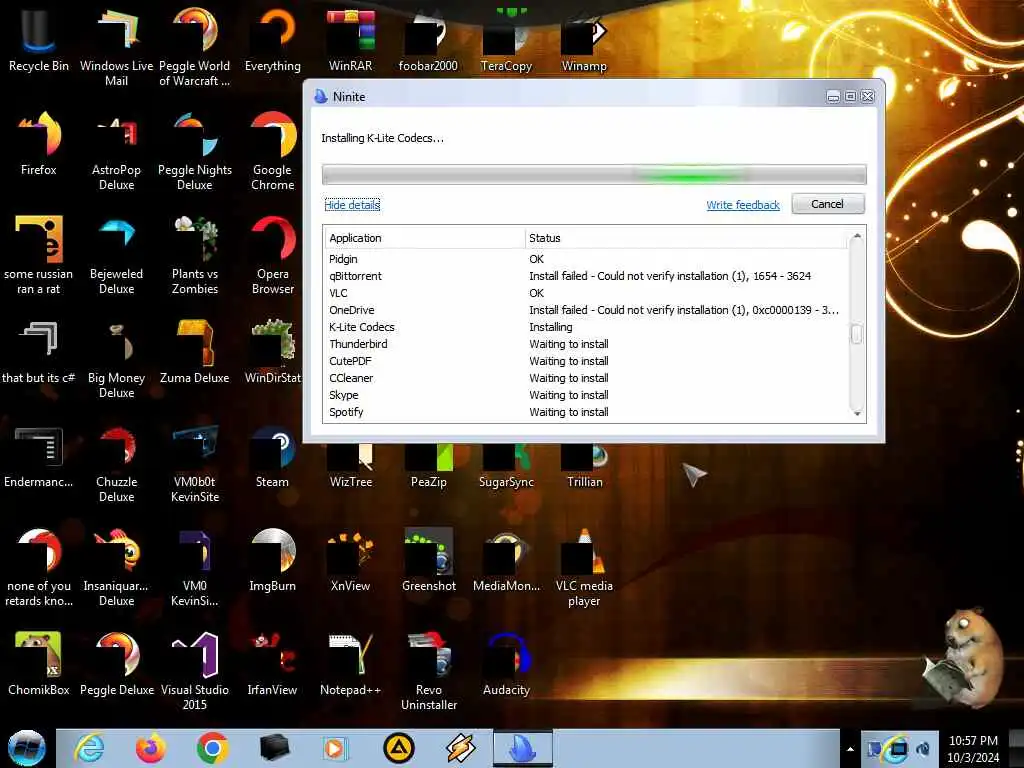Open the Write feedback link
The width and height of the screenshot is (1024, 768).
tap(743, 204)
